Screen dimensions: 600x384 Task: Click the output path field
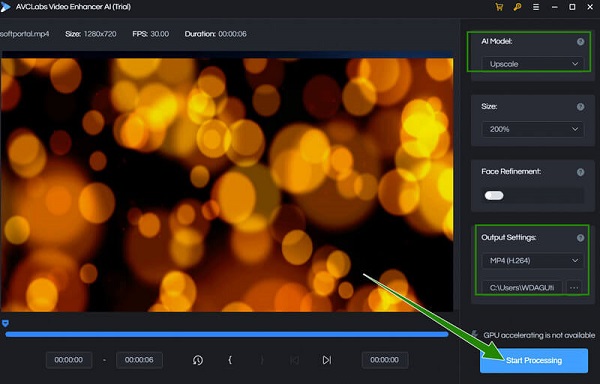coord(522,288)
